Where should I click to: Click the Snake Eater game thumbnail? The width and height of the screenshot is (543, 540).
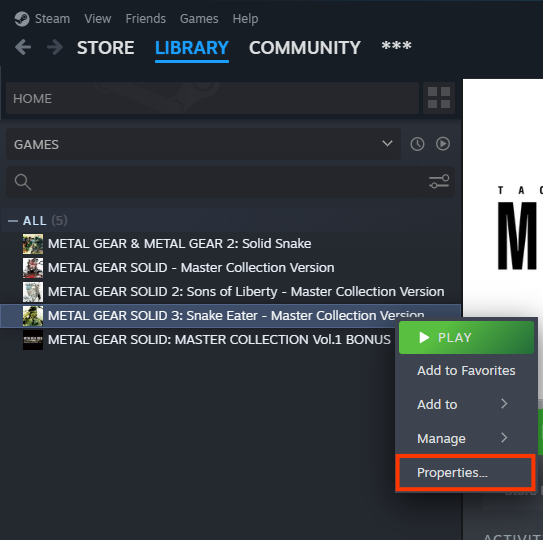tap(33, 316)
